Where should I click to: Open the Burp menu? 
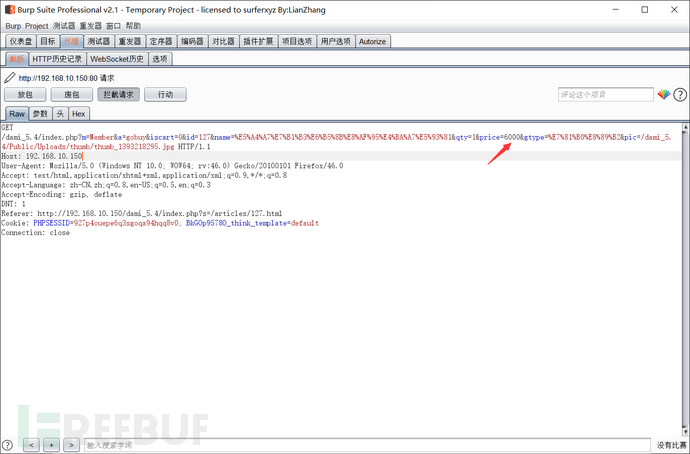[13, 26]
